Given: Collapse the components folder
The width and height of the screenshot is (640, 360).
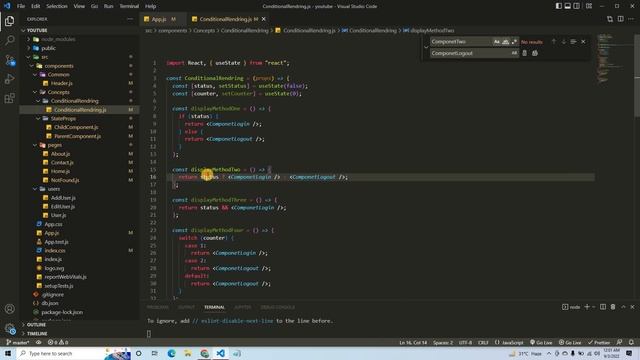Looking at the screenshot, I should pyautogui.click(x=32, y=66).
